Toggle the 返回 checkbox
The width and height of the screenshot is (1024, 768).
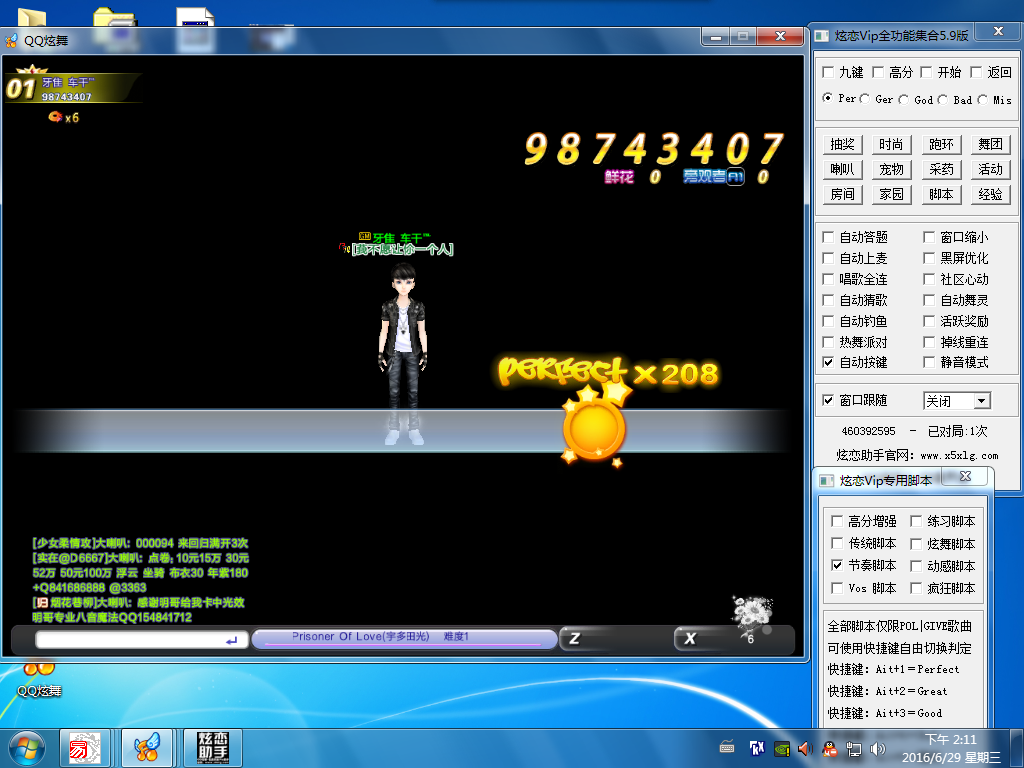click(976, 72)
